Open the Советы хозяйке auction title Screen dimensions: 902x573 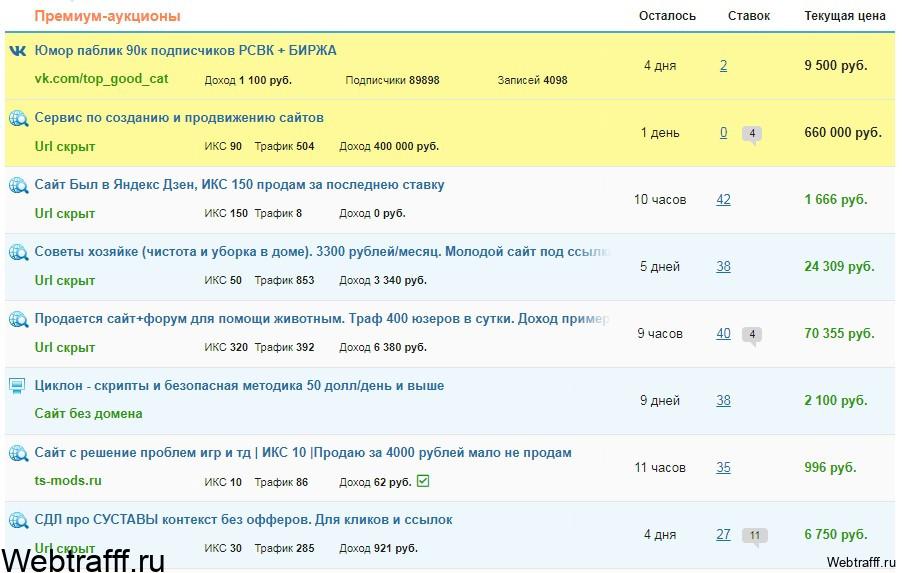coord(322,251)
